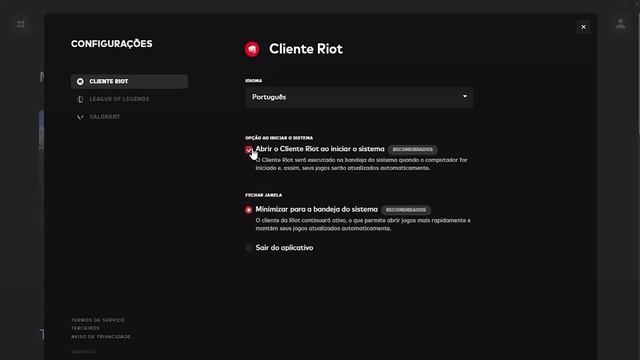Select the Sair do aplicativo radio option

[x=249, y=248]
